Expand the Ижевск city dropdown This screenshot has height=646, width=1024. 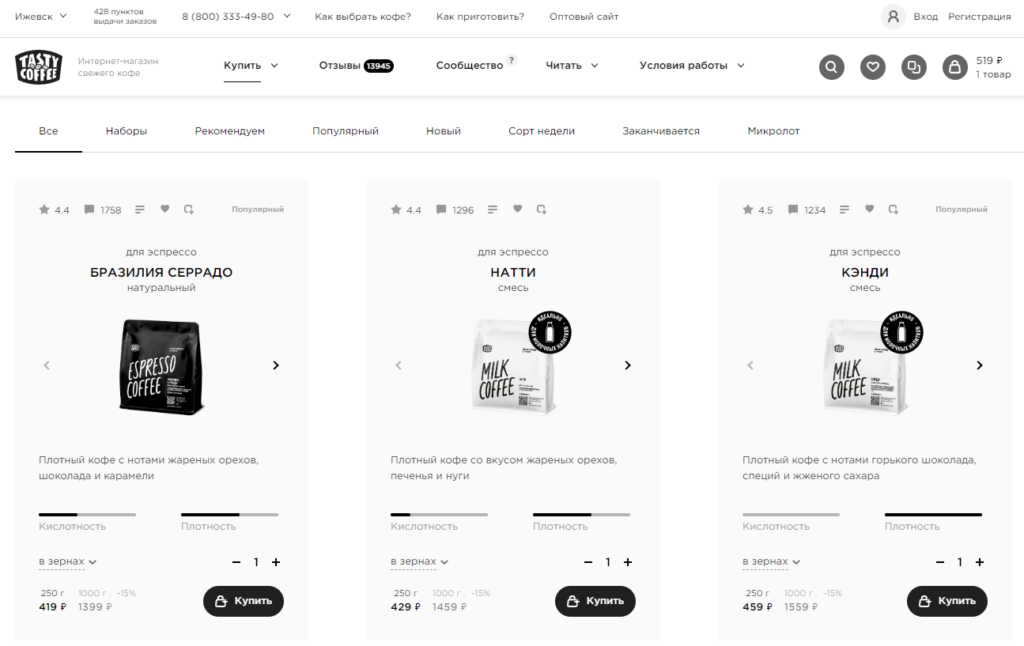(42, 16)
